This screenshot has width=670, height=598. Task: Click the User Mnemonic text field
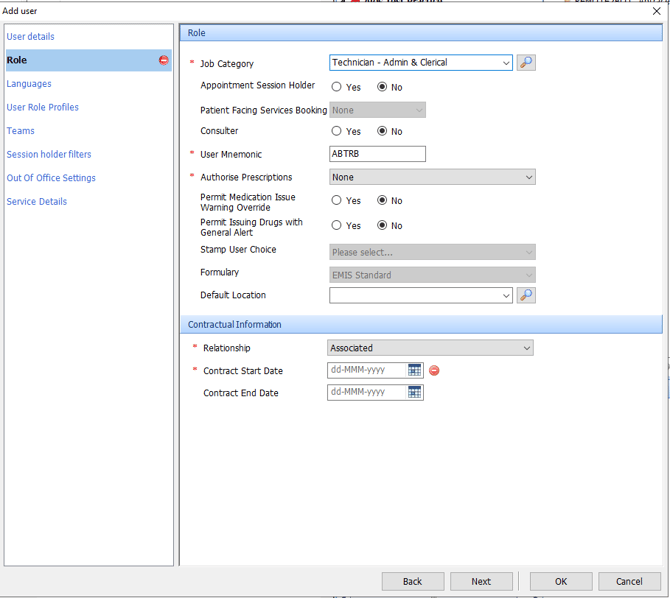pyautogui.click(x=377, y=154)
